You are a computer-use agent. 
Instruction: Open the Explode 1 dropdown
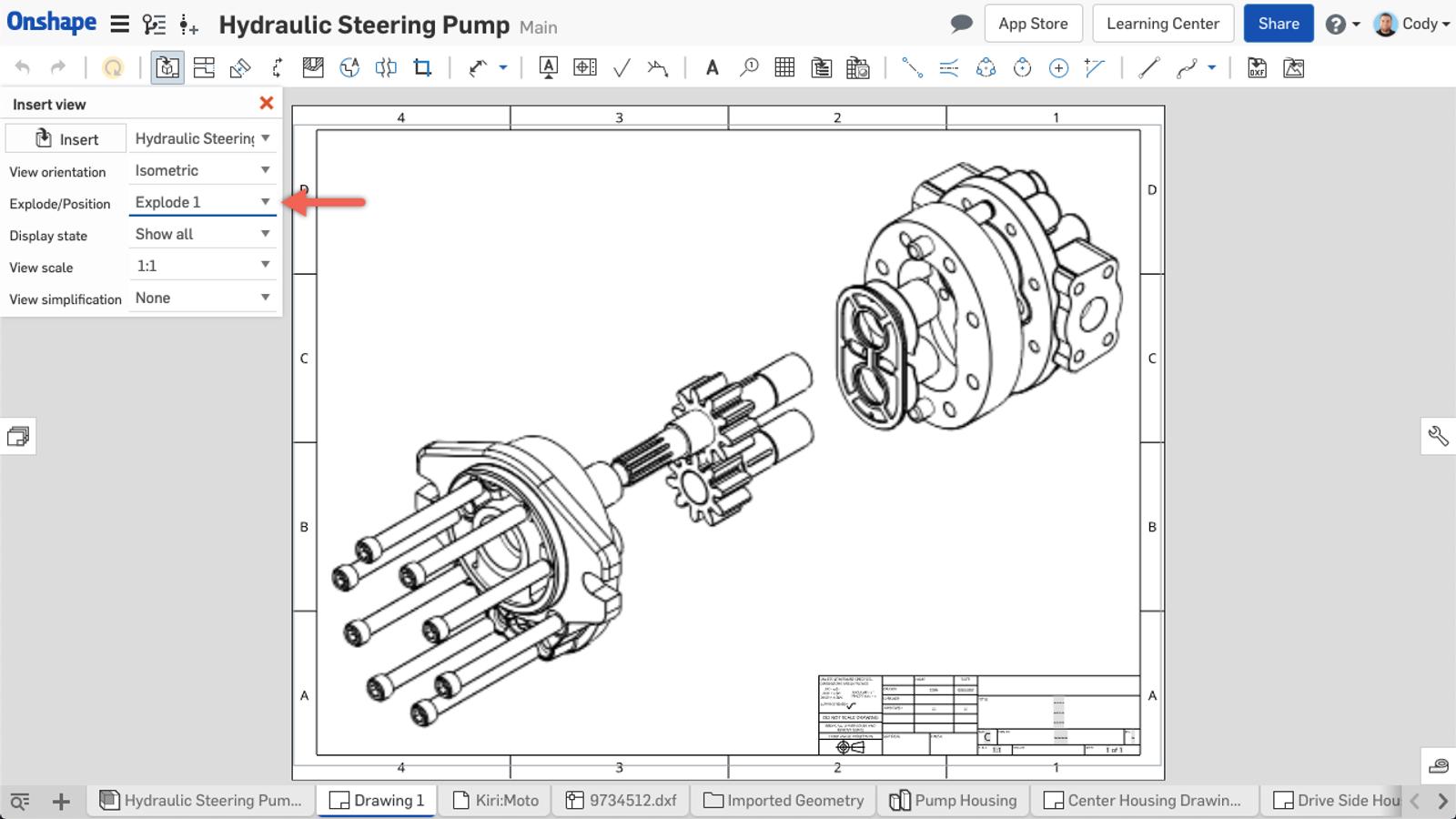(x=202, y=202)
